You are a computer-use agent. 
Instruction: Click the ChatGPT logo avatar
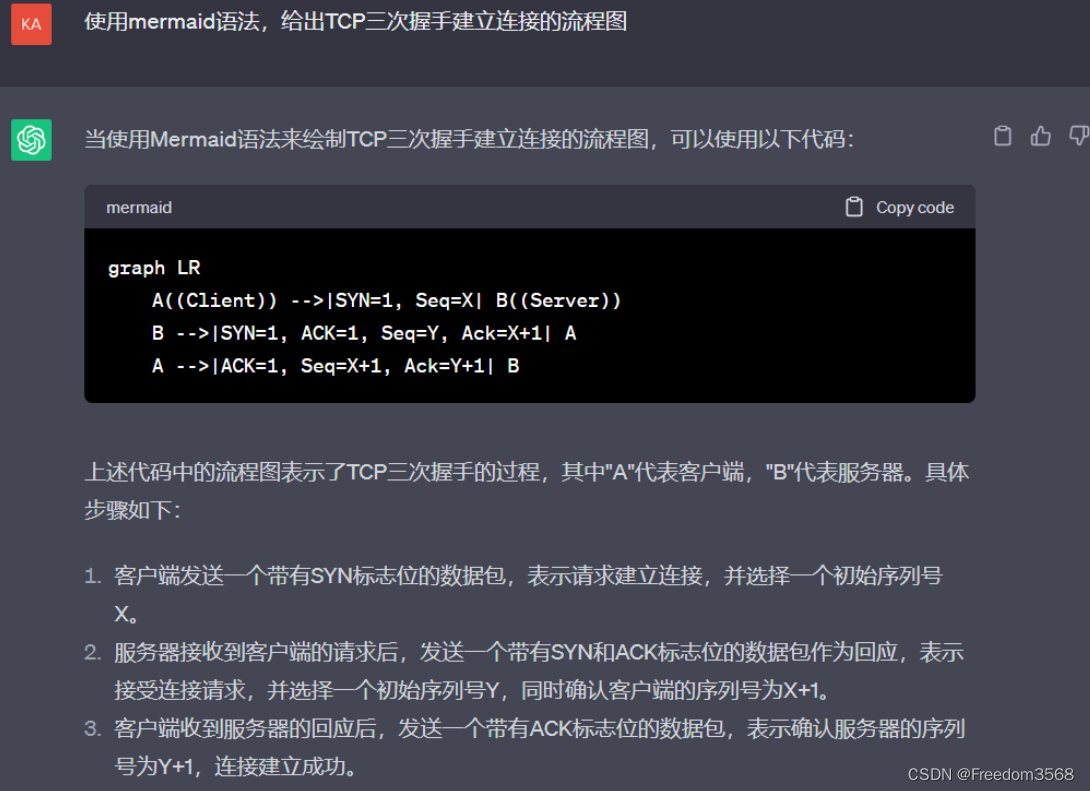(x=31, y=140)
